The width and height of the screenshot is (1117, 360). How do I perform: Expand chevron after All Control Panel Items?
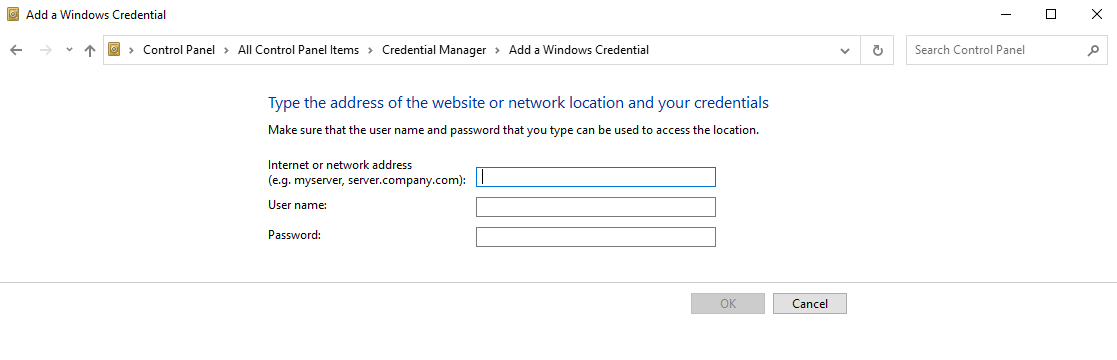tap(371, 50)
